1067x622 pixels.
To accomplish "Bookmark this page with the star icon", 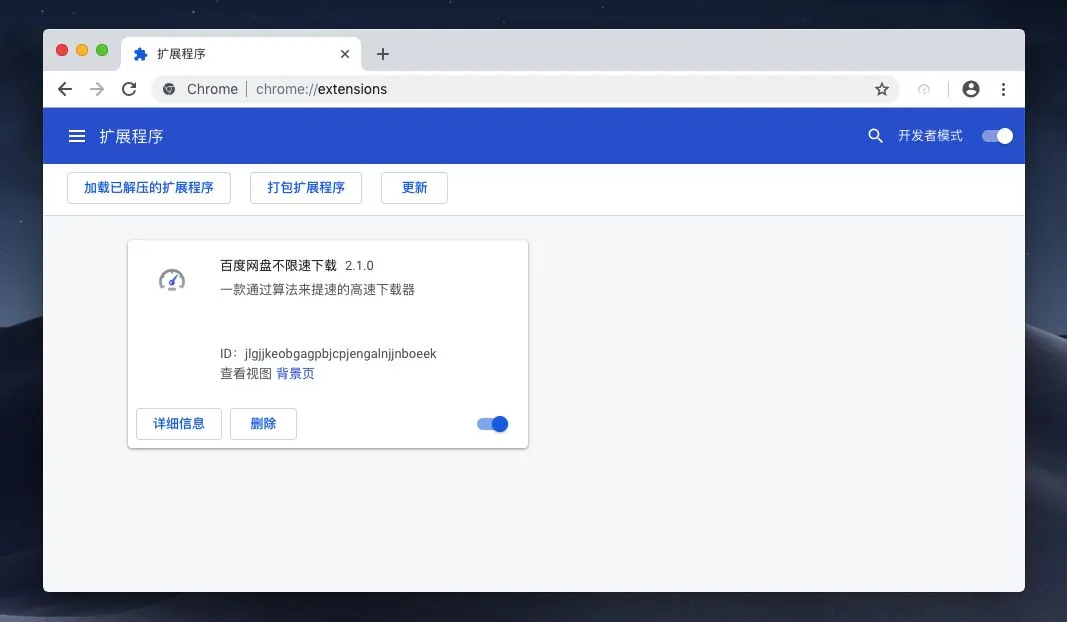I will [x=882, y=89].
